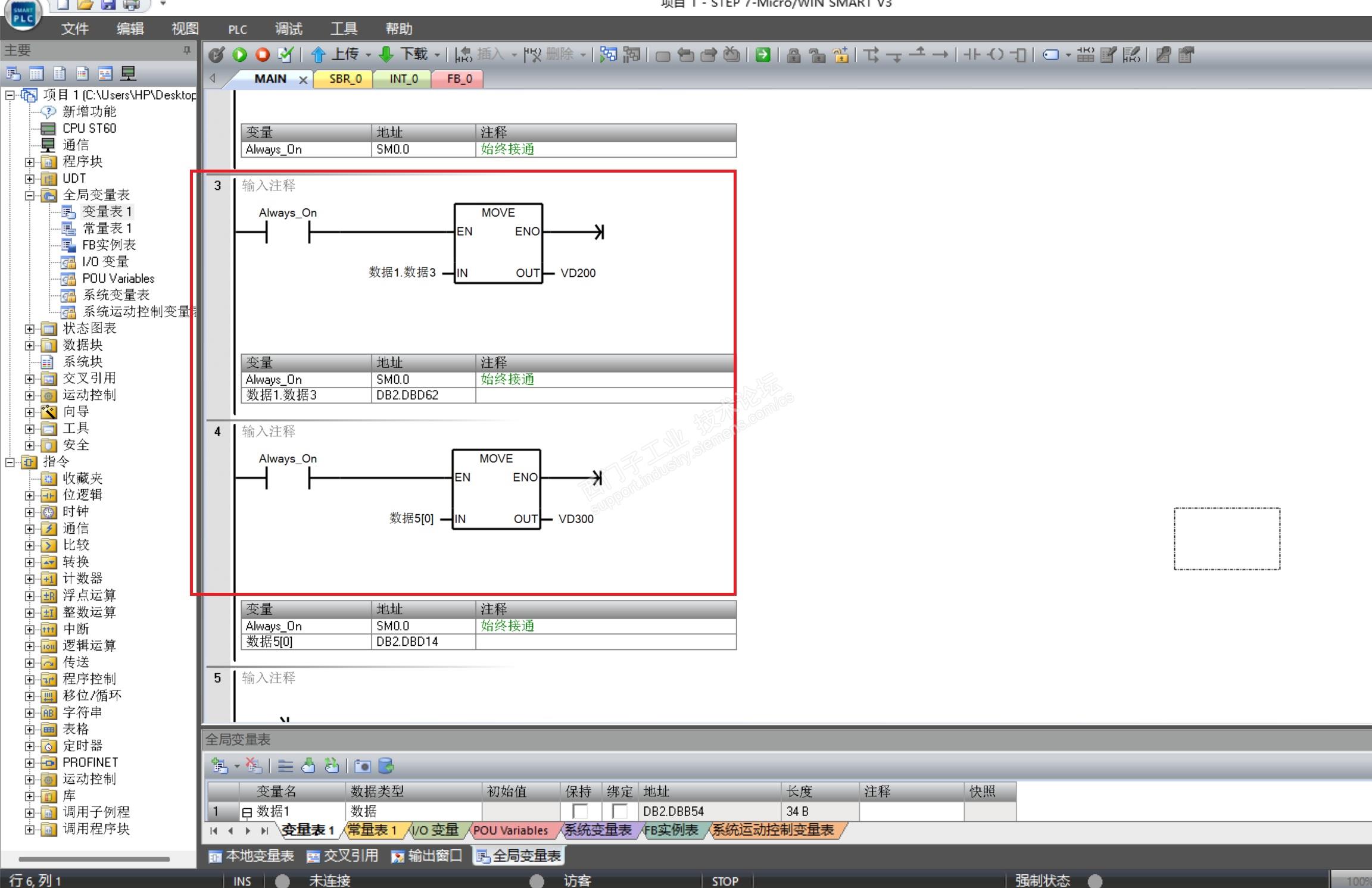Expand the 程序块 tree node
The image size is (1372, 888).
pos(29,162)
